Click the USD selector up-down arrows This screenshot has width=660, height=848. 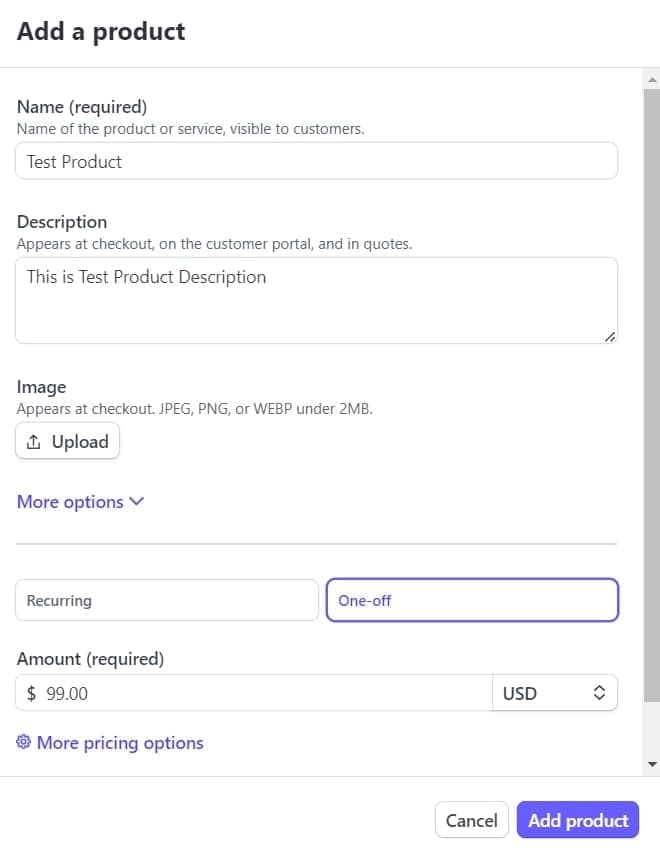(599, 693)
